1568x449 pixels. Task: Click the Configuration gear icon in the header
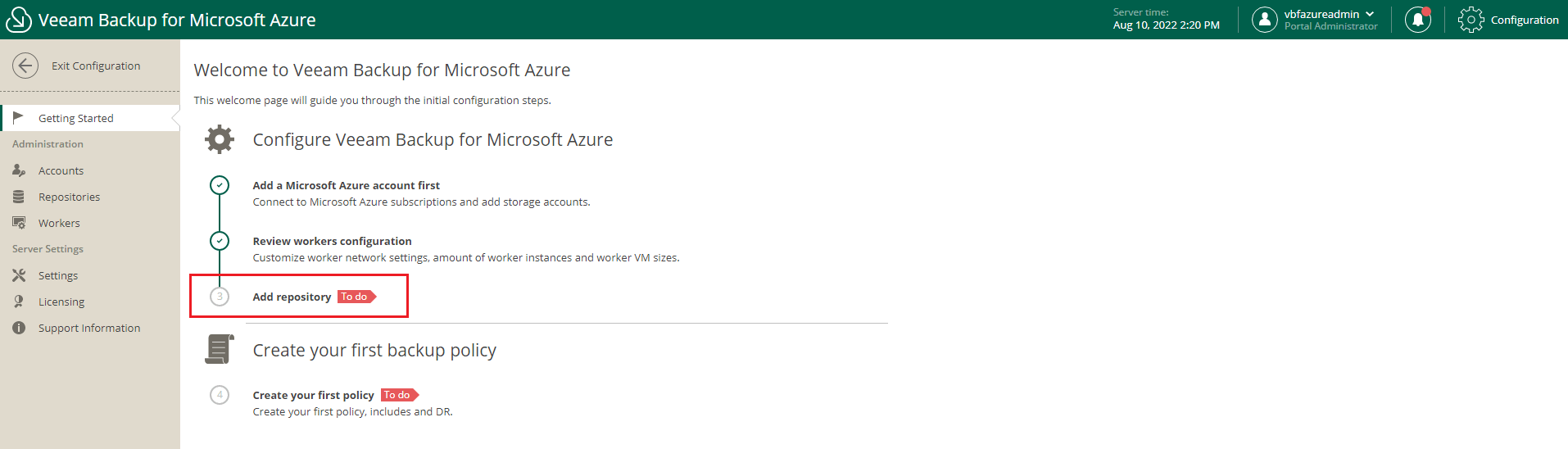tap(1471, 20)
